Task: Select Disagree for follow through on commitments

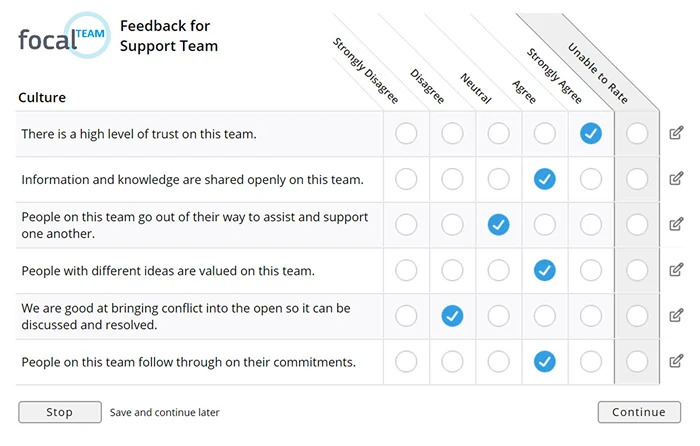Action: pos(452,361)
